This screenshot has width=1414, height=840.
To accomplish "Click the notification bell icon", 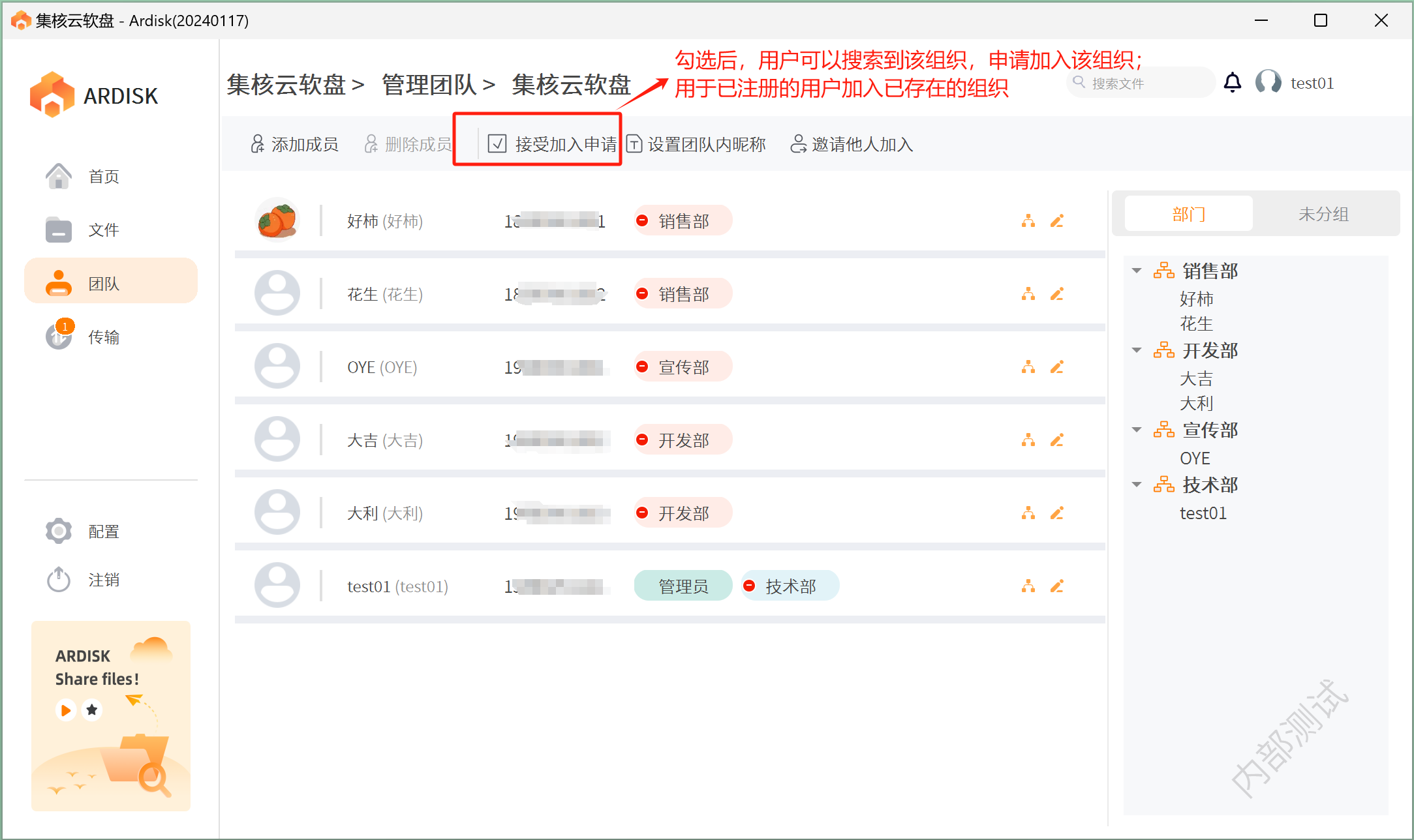I will tap(1232, 83).
